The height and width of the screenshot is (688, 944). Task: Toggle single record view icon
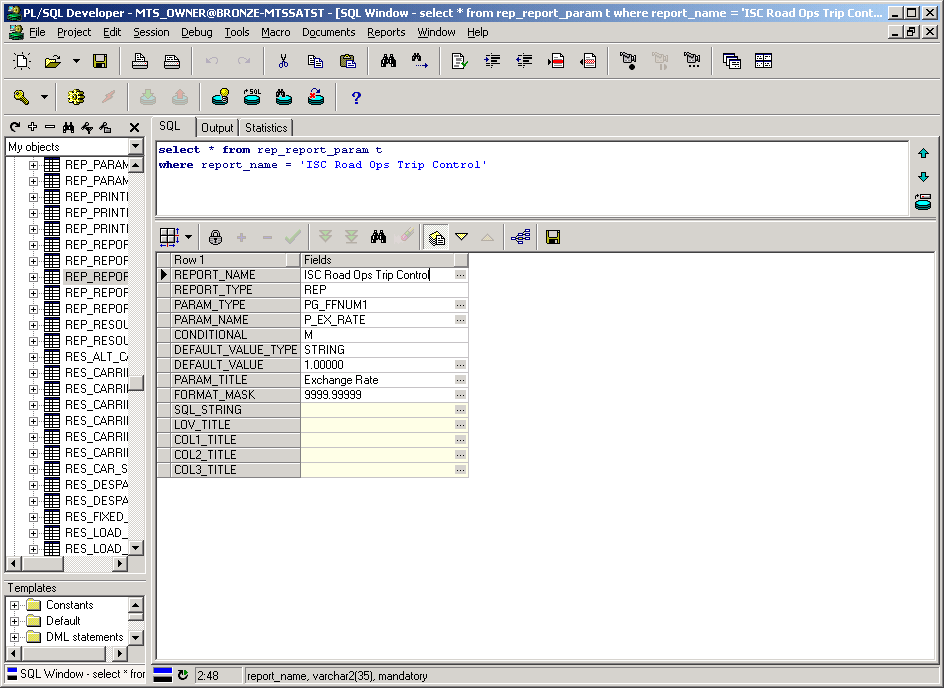coord(436,237)
